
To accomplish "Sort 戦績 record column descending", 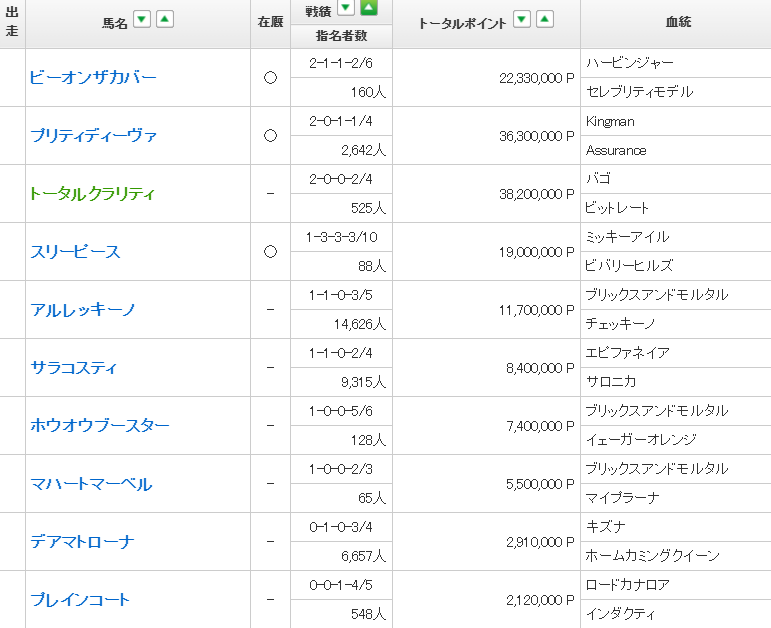I will pyautogui.click(x=346, y=9).
